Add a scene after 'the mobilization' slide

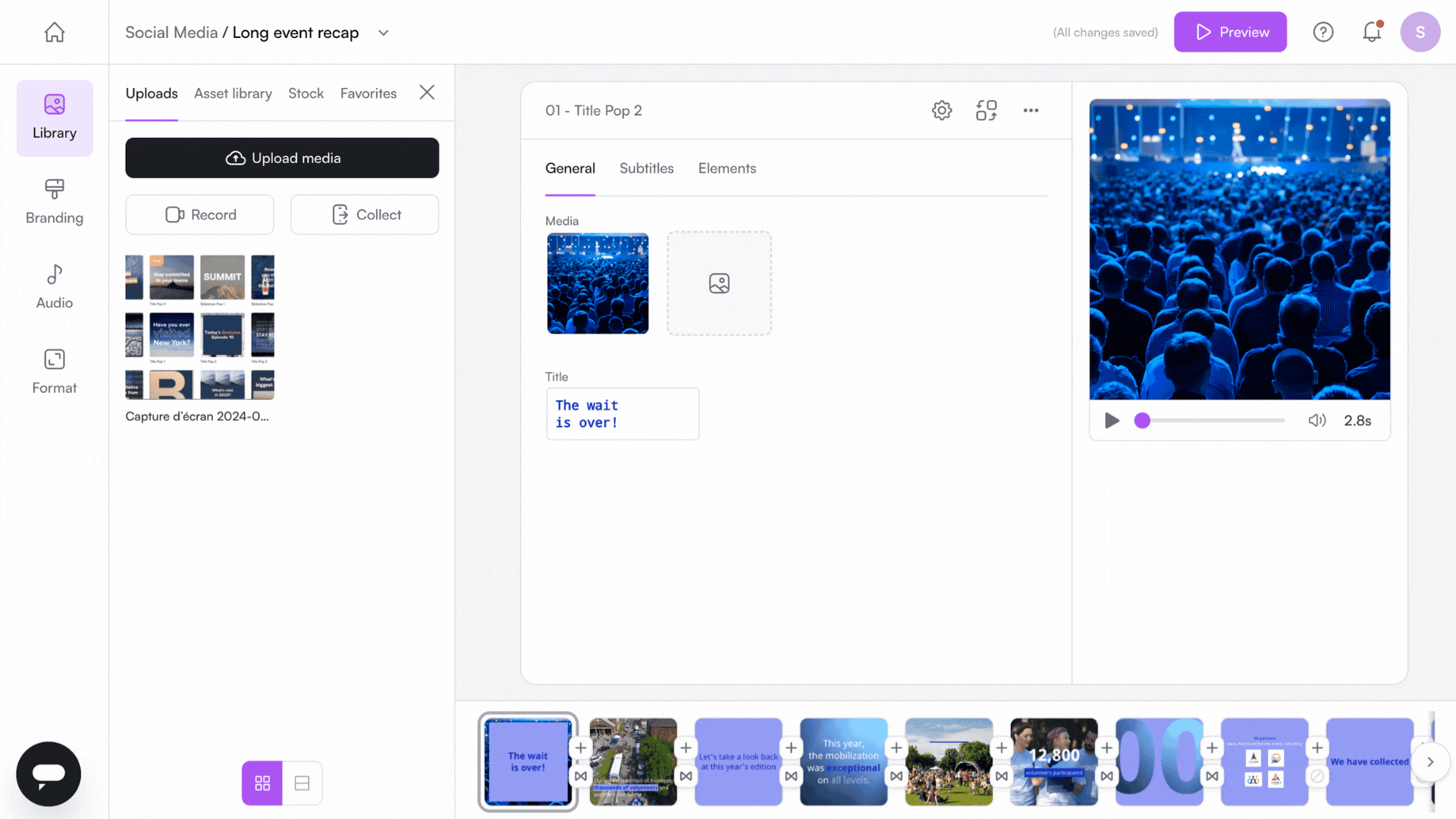pos(896,748)
